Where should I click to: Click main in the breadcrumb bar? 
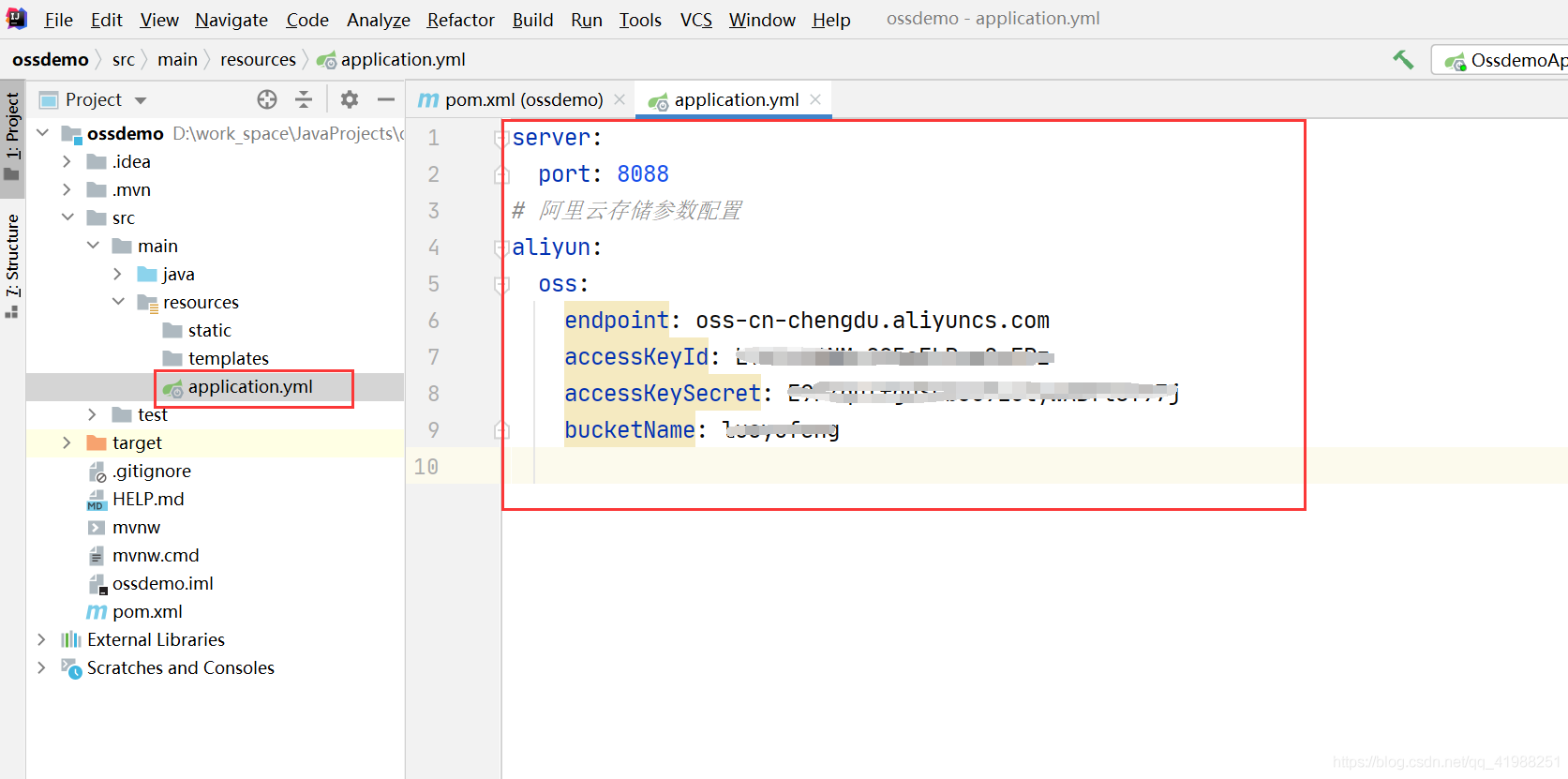click(177, 60)
